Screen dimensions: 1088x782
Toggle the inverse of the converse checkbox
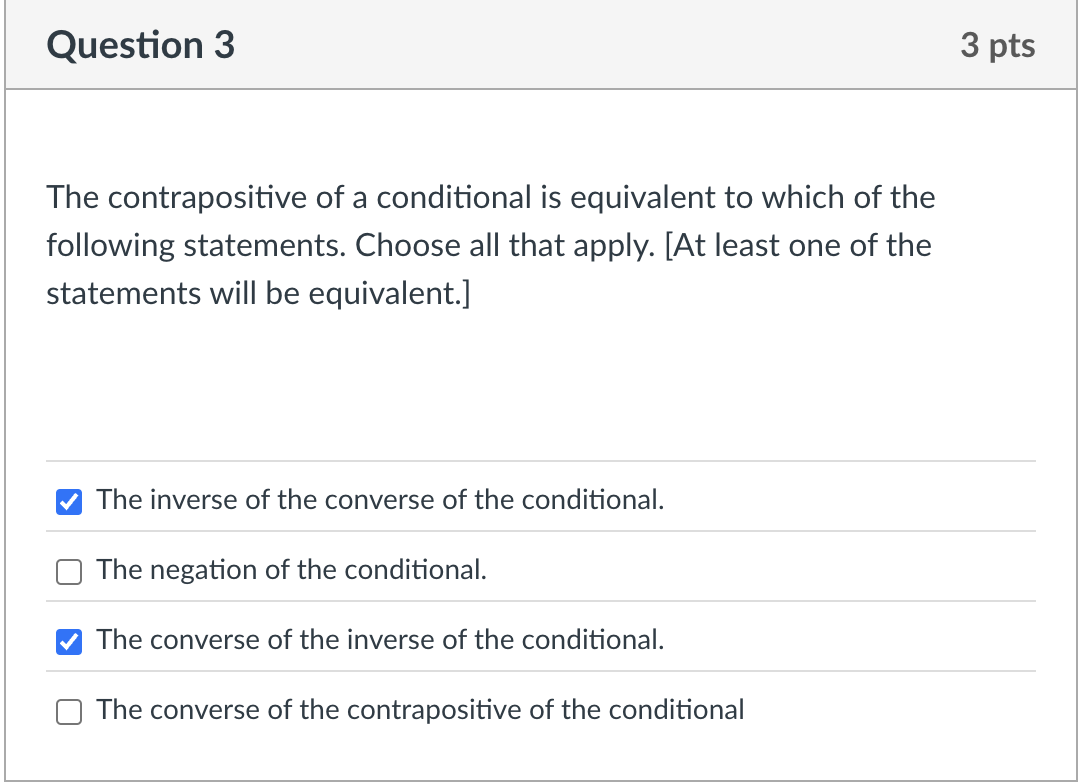point(68,502)
